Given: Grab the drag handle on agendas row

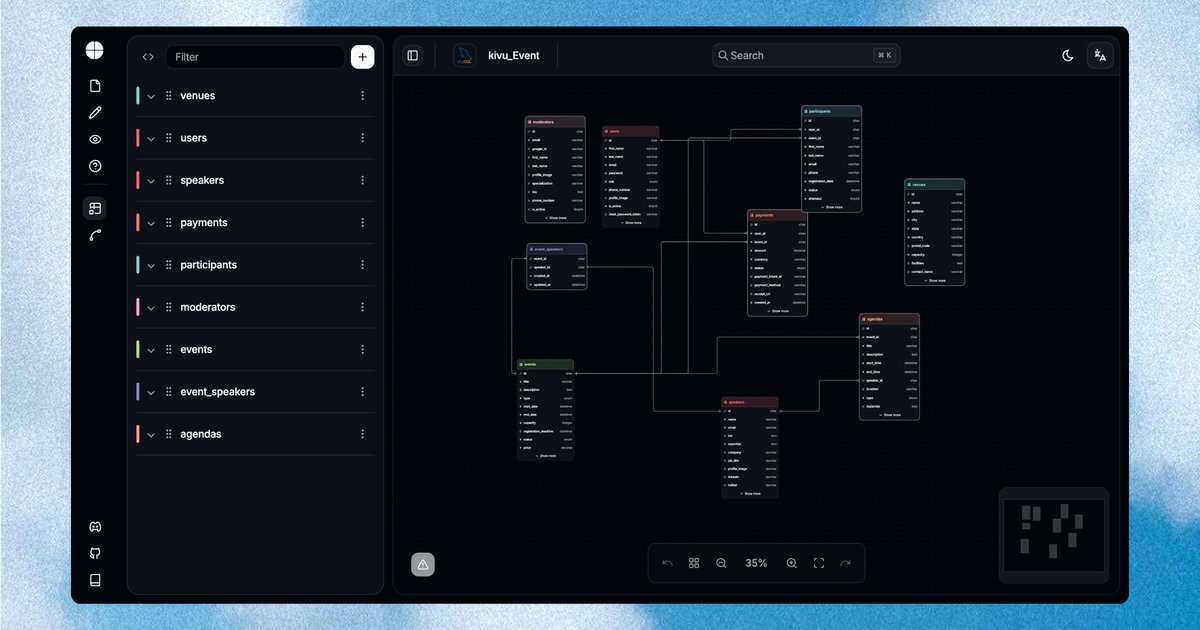Looking at the screenshot, I should click(168, 434).
